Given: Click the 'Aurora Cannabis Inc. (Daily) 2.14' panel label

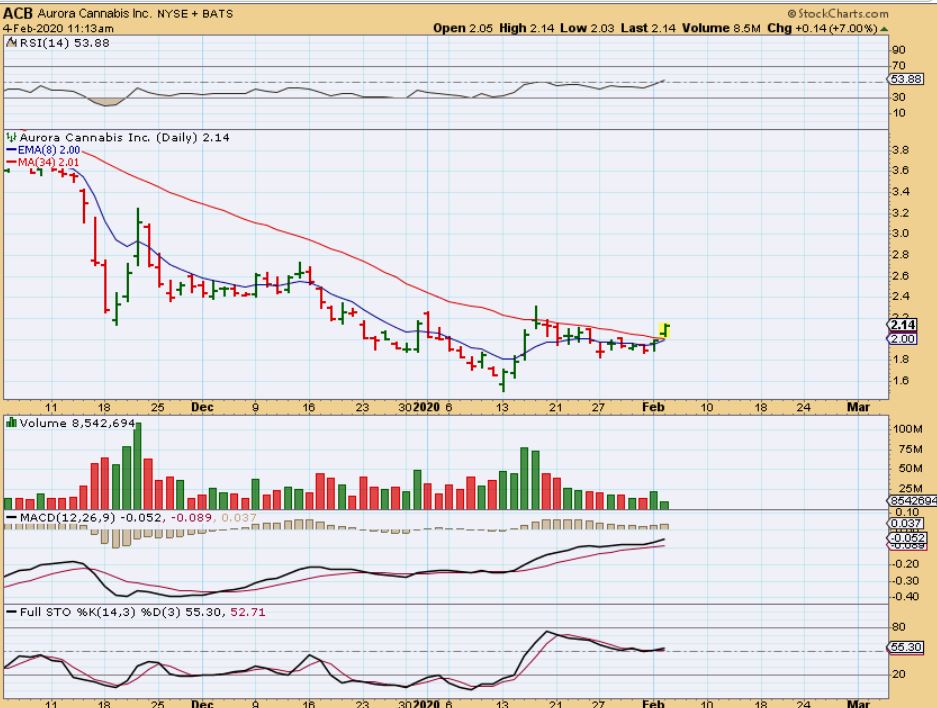Looking at the screenshot, I should 124,137.
